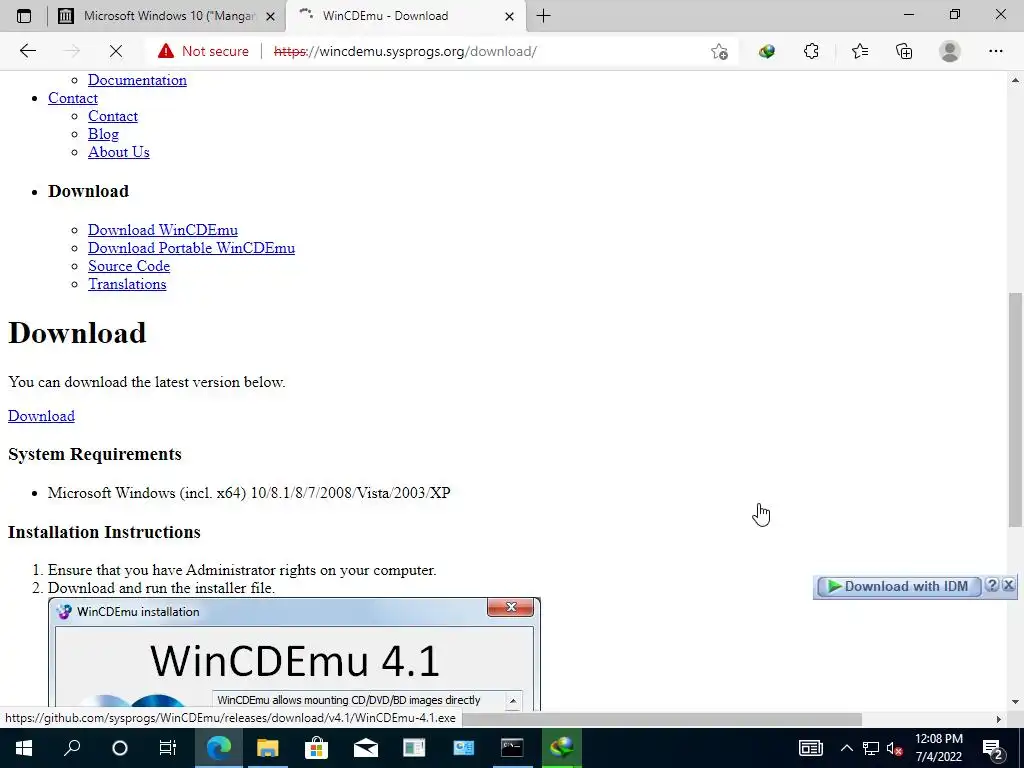This screenshot has height=768, width=1024.
Task: Follow the Download Portable WinCDEmu link
Action: click(x=191, y=248)
